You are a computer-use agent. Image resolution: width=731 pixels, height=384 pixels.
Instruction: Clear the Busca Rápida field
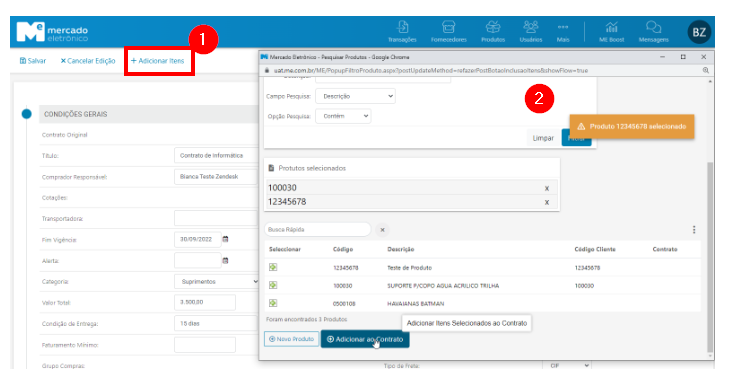(x=382, y=230)
